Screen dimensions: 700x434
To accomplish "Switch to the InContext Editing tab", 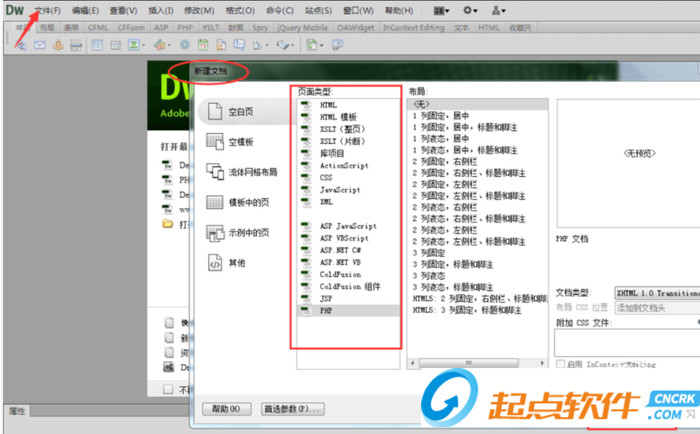I will pos(414,28).
